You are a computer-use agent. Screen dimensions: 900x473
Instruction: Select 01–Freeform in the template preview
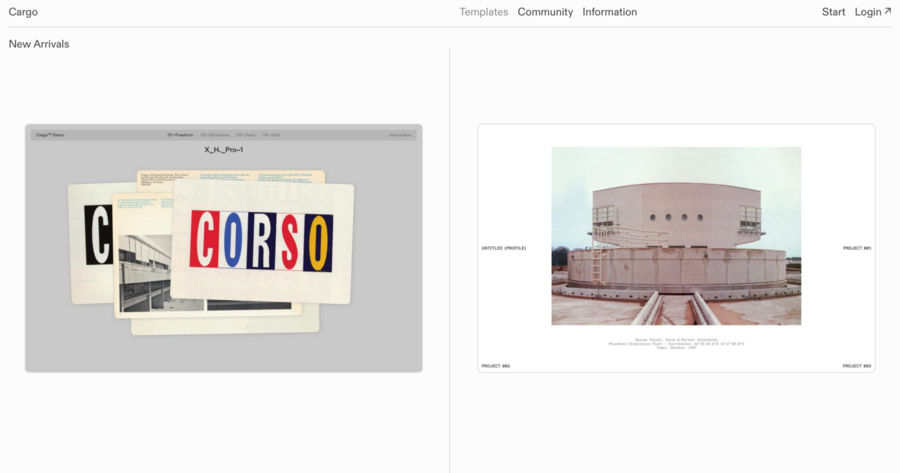pos(180,134)
